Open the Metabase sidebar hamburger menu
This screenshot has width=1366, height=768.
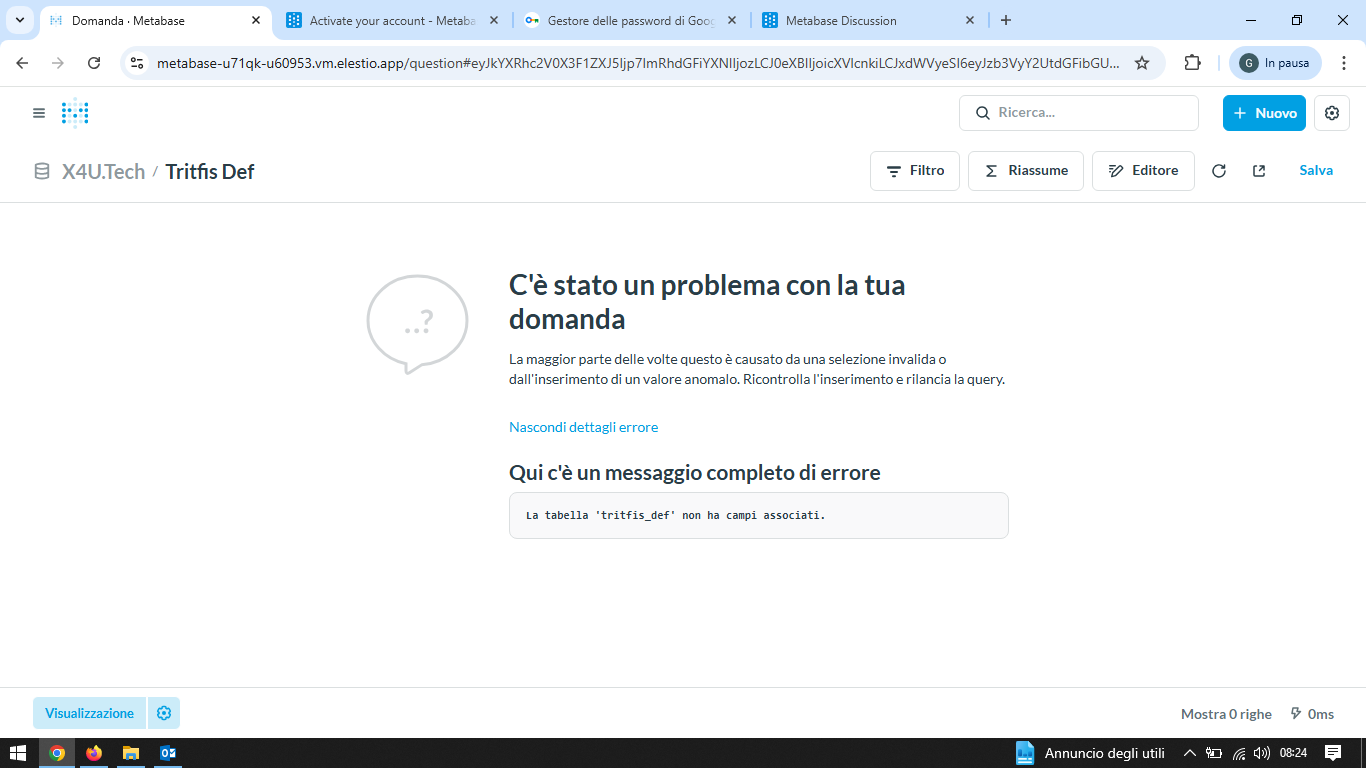click(x=39, y=113)
